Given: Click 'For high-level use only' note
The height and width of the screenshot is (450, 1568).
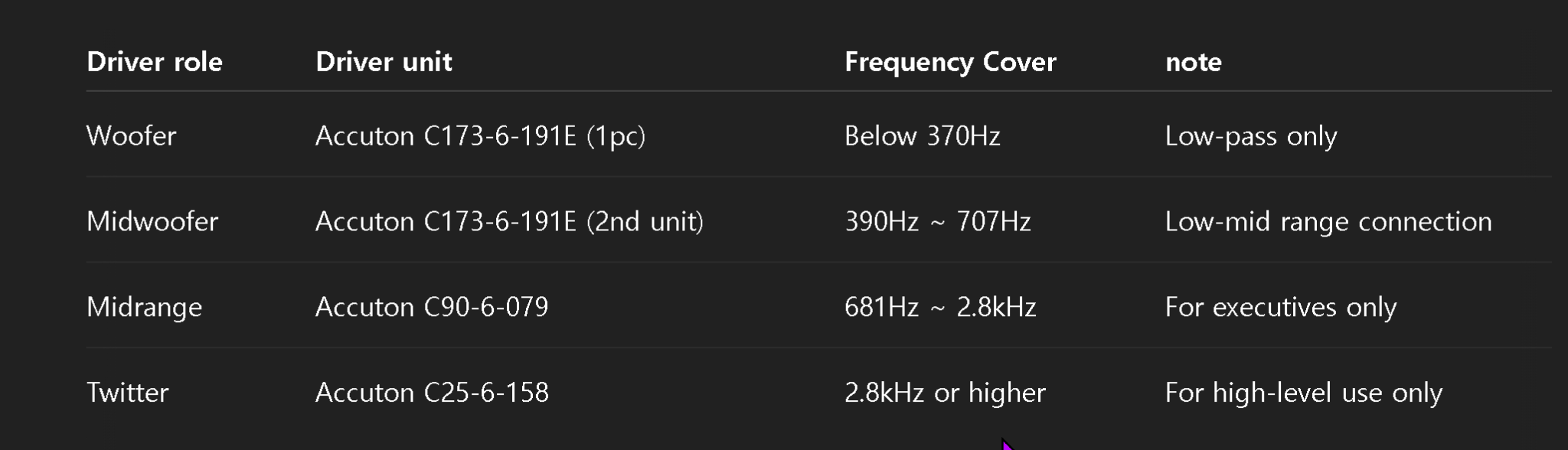Looking at the screenshot, I should tap(1304, 393).
